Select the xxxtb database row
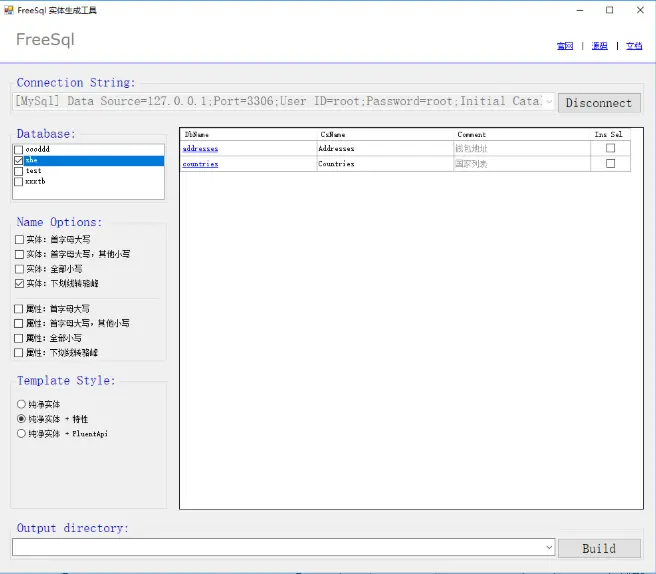 point(89,182)
